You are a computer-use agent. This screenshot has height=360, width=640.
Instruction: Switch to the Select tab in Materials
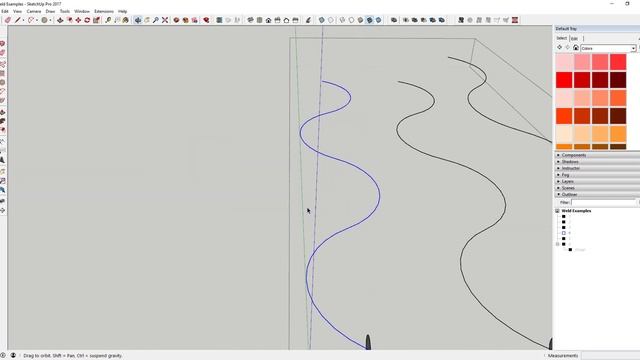562,38
